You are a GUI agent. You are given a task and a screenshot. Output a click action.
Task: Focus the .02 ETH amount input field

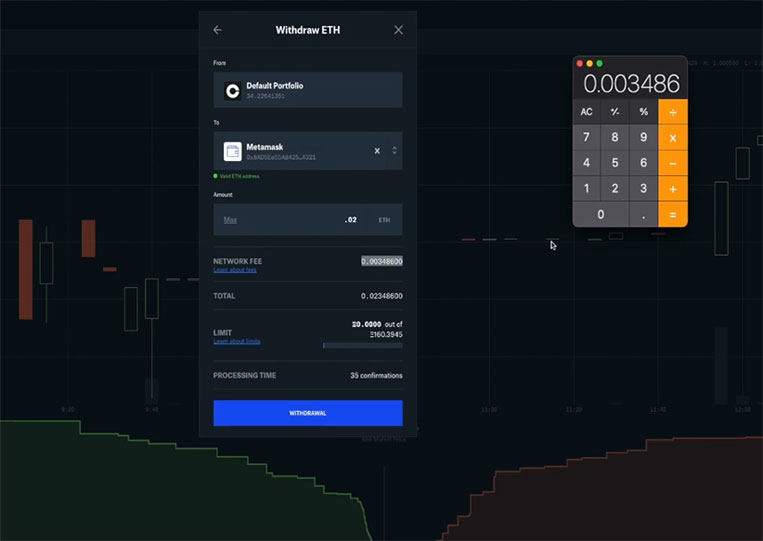(x=308, y=220)
